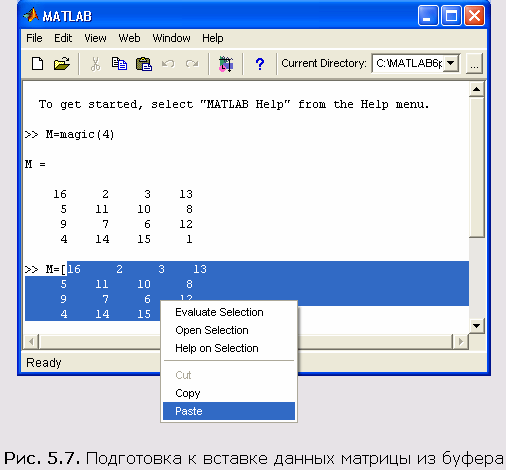Image resolution: width=506 pixels, height=470 pixels.
Task: Browse for folder with ellipsis button
Action: [x=474, y=63]
